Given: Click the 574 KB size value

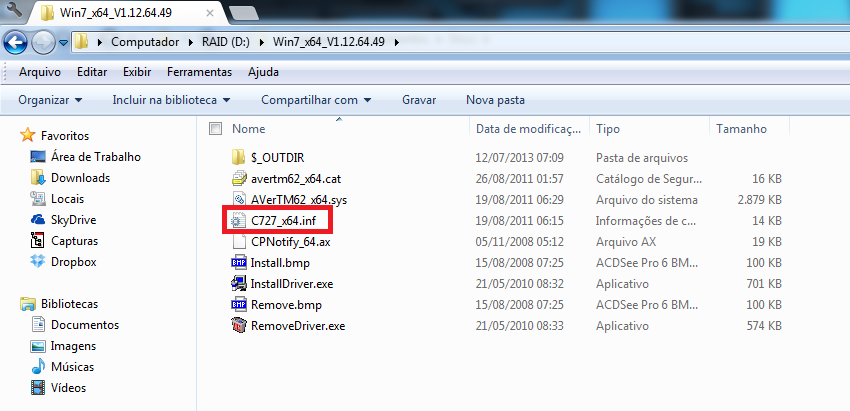Looking at the screenshot, I should point(763,326).
